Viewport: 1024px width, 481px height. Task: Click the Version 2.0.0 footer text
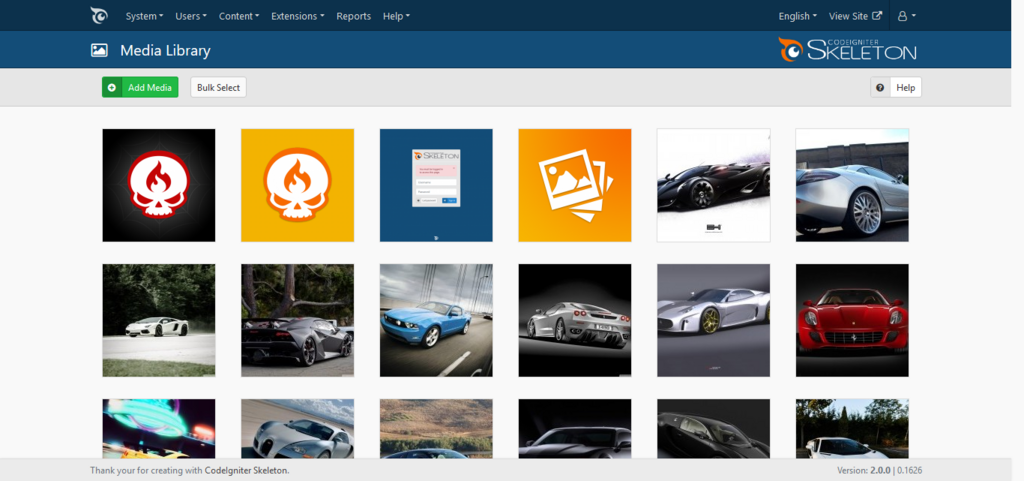tap(865, 471)
